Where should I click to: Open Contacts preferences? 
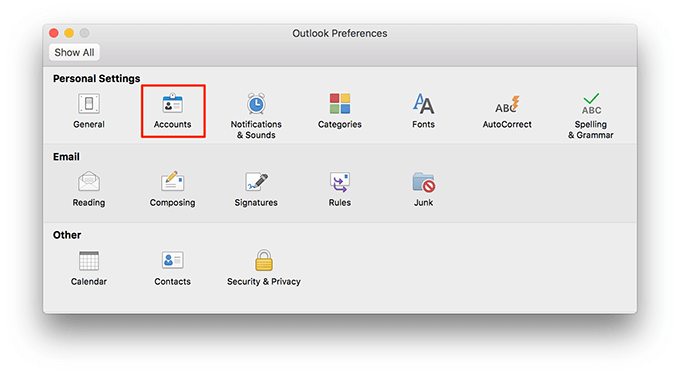pos(173,268)
